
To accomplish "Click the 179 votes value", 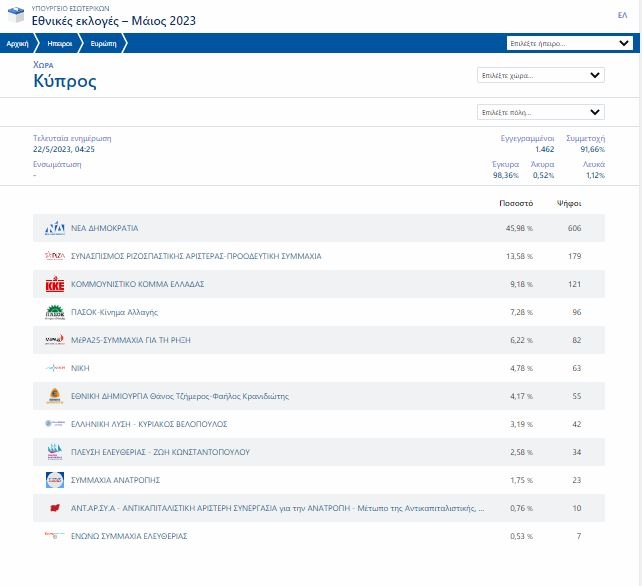I will [574, 256].
